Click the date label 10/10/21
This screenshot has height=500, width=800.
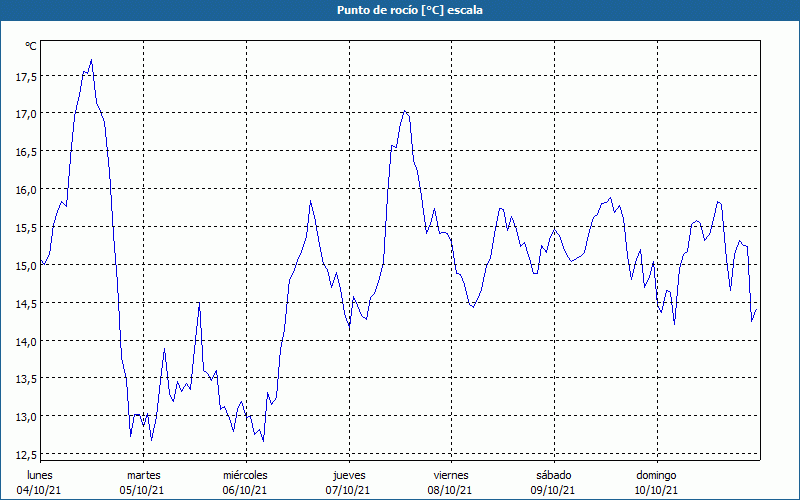coord(656,490)
